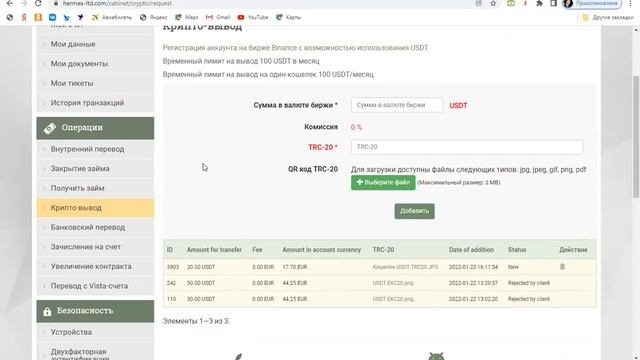Viewport: 640px width, 360px height.
Task: Click Rejected by client in row 242
Action: [x=529, y=283]
